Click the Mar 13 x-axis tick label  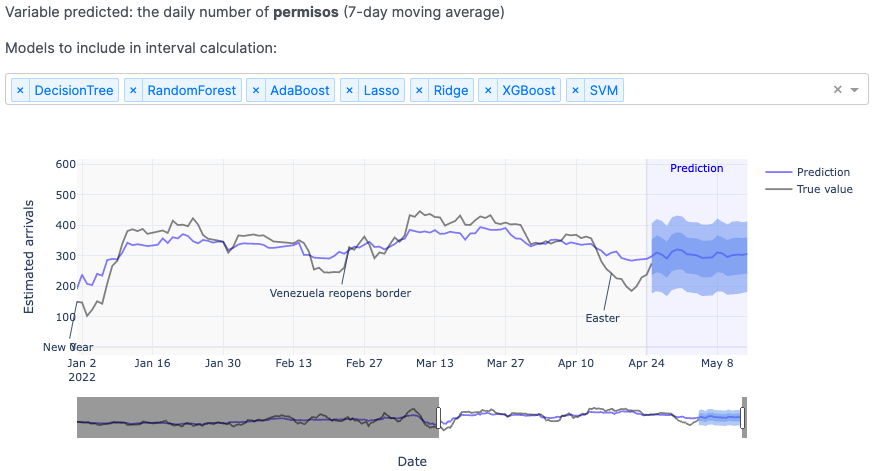[x=435, y=363]
